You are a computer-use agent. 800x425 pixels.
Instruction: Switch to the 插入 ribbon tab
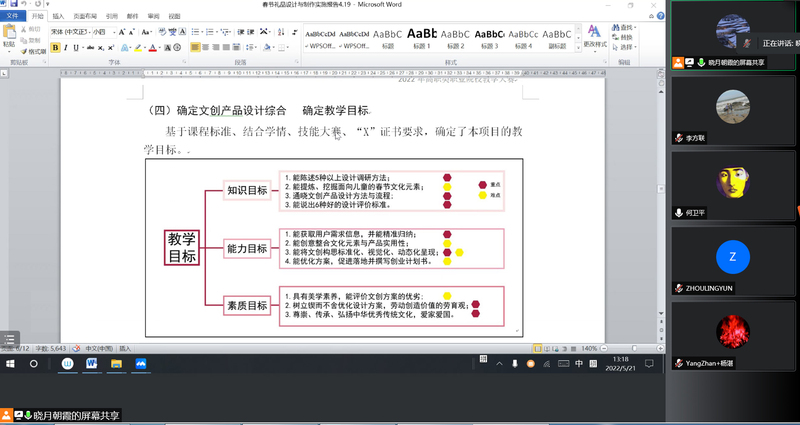pos(57,17)
